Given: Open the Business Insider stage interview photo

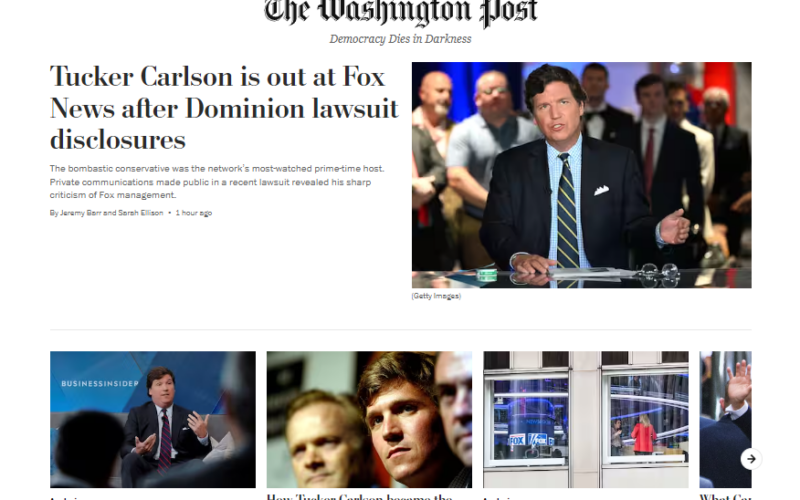Looking at the screenshot, I should click(153, 419).
